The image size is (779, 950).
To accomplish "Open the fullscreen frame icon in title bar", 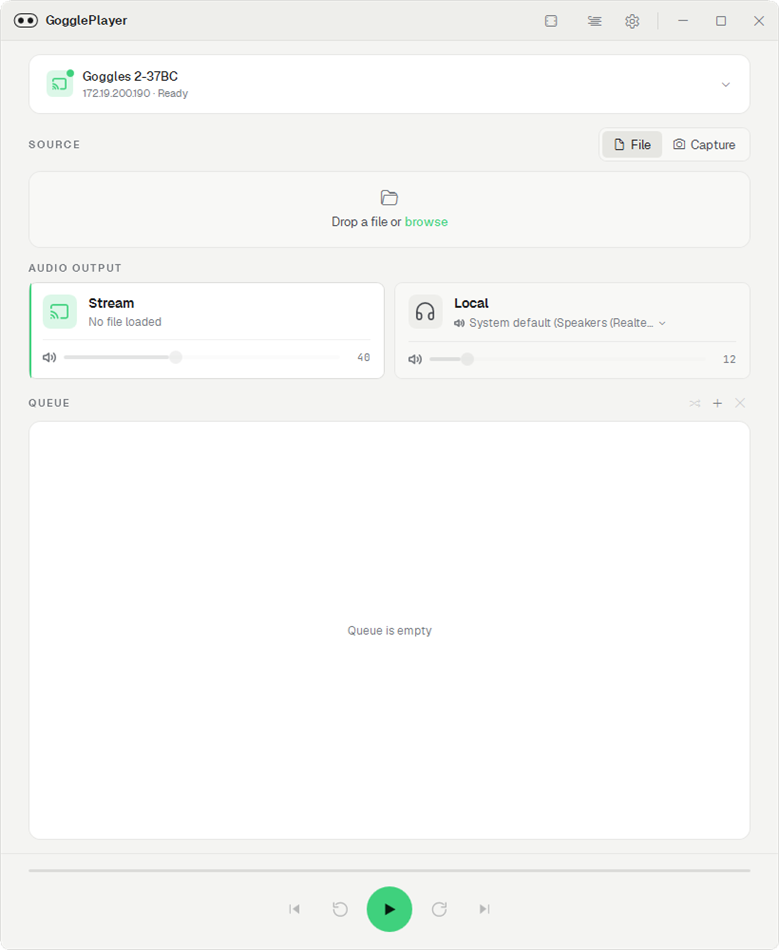I will point(551,21).
